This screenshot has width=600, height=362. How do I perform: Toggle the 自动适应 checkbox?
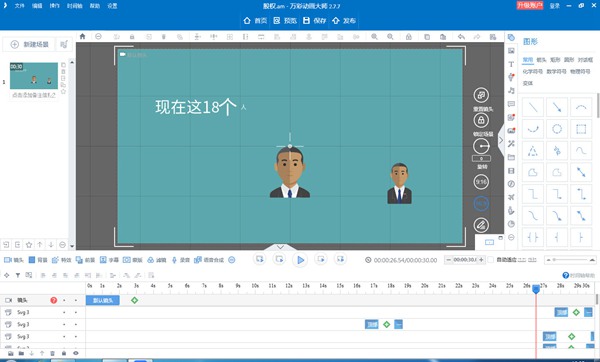(491, 260)
